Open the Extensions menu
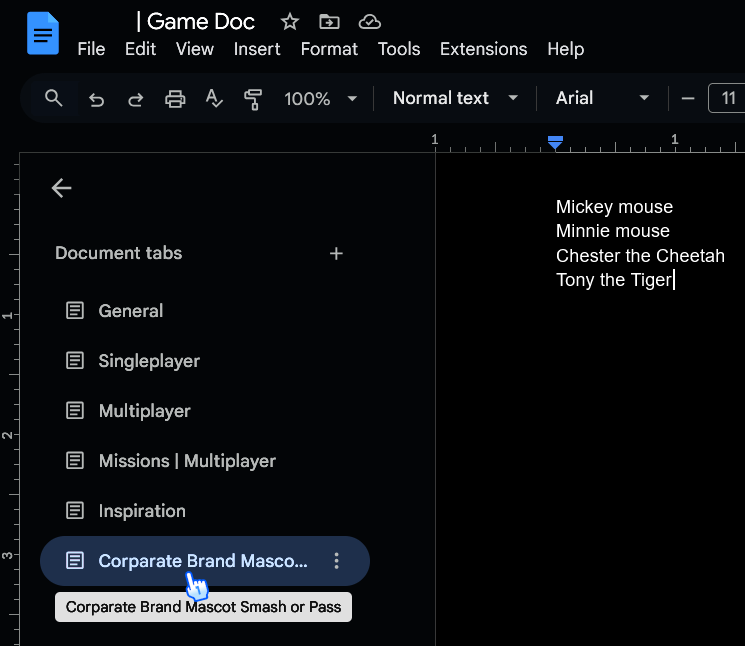This screenshot has height=646, width=745. [484, 49]
